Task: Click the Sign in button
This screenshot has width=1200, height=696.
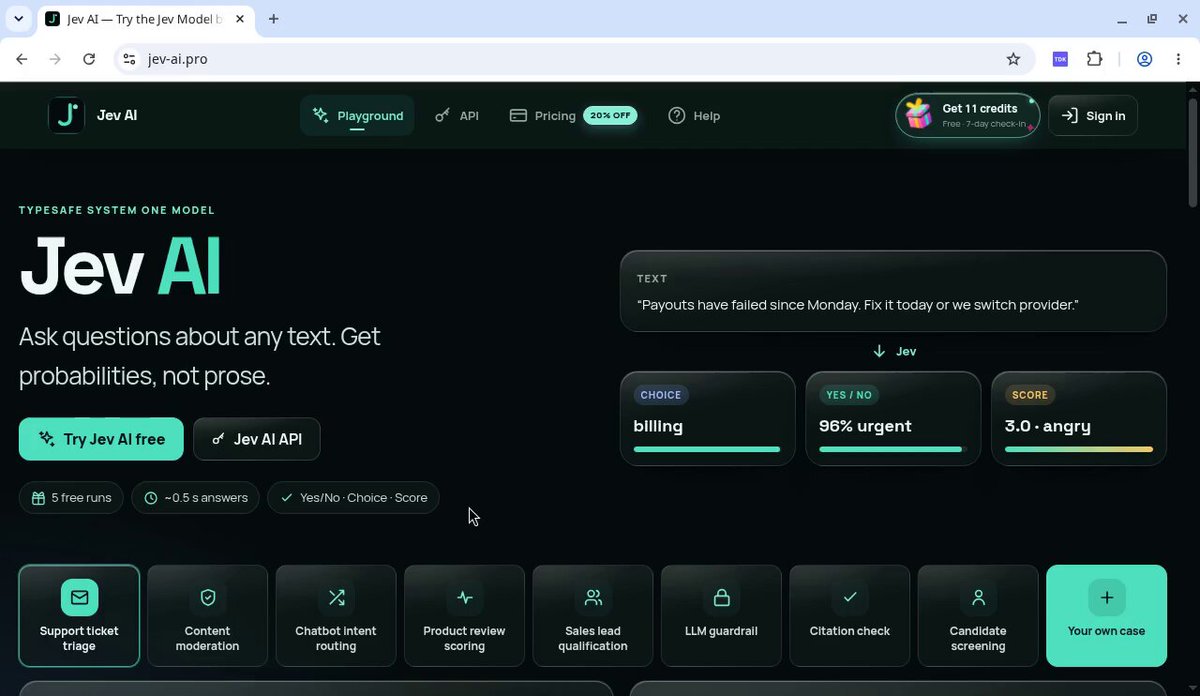Action: point(1093,115)
